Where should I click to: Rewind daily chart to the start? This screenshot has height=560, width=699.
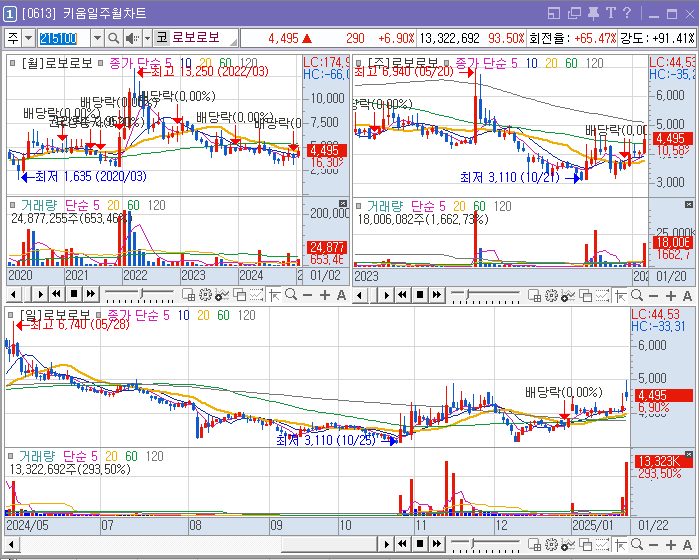[403, 544]
